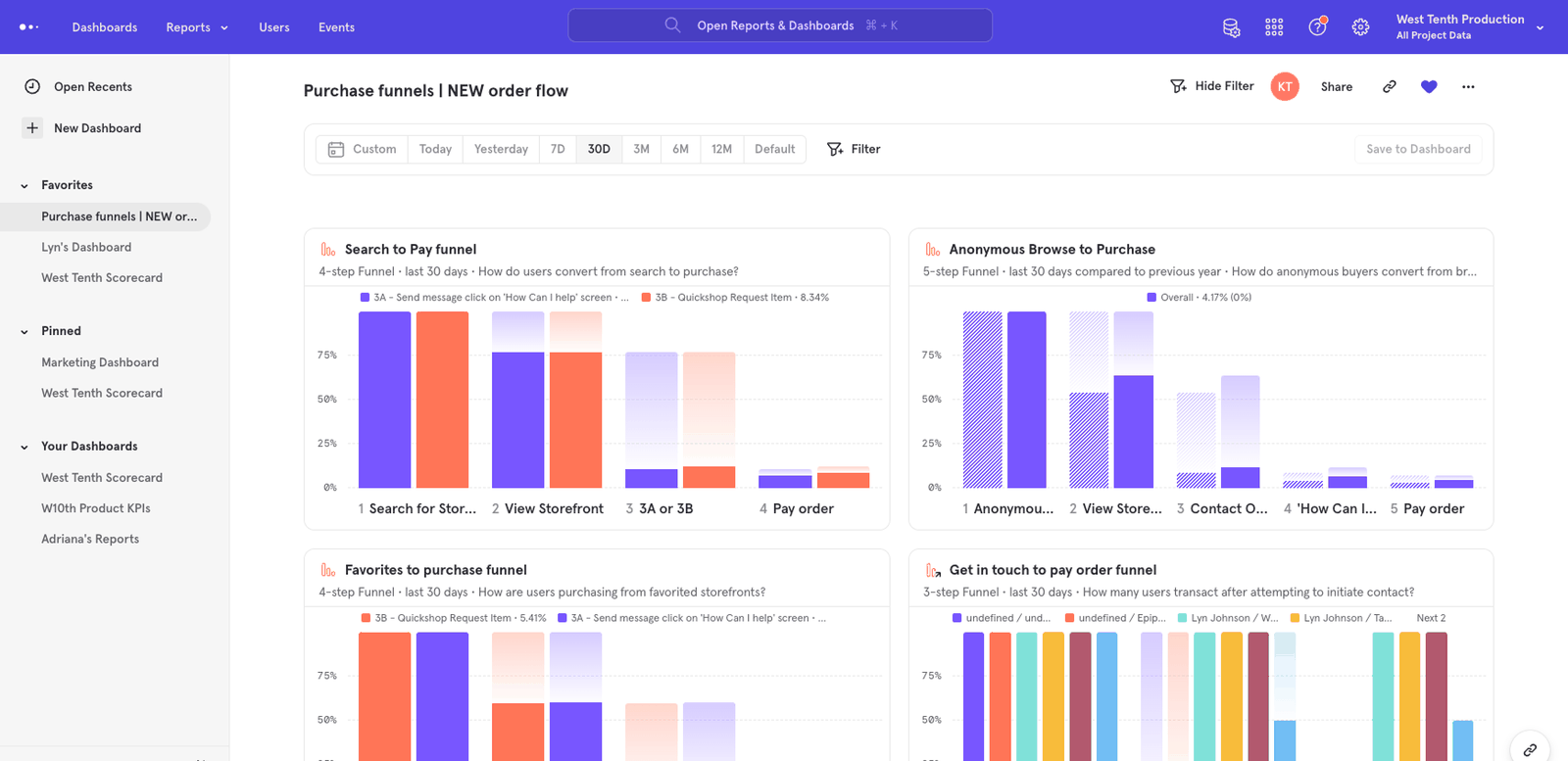Go to the Dashboards menu
Image resolution: width=1568 pixels, height=761 pixels.
tap(105, 27)
